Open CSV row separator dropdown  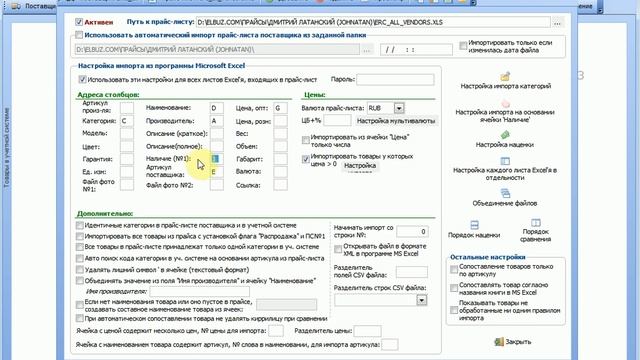click(x=422, y=300)
